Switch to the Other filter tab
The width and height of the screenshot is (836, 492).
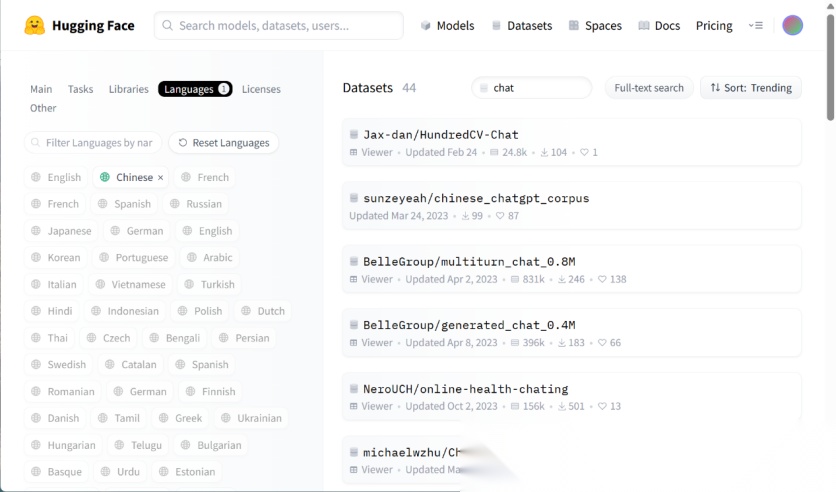43,108
